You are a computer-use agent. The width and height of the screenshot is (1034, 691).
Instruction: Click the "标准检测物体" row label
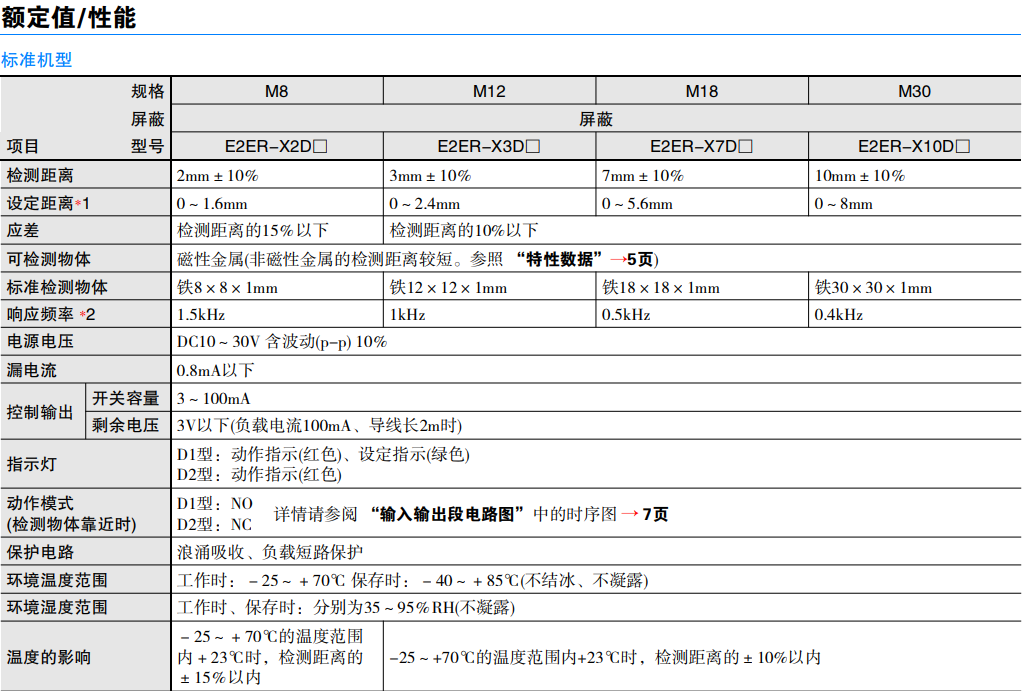tap(57, 287)
